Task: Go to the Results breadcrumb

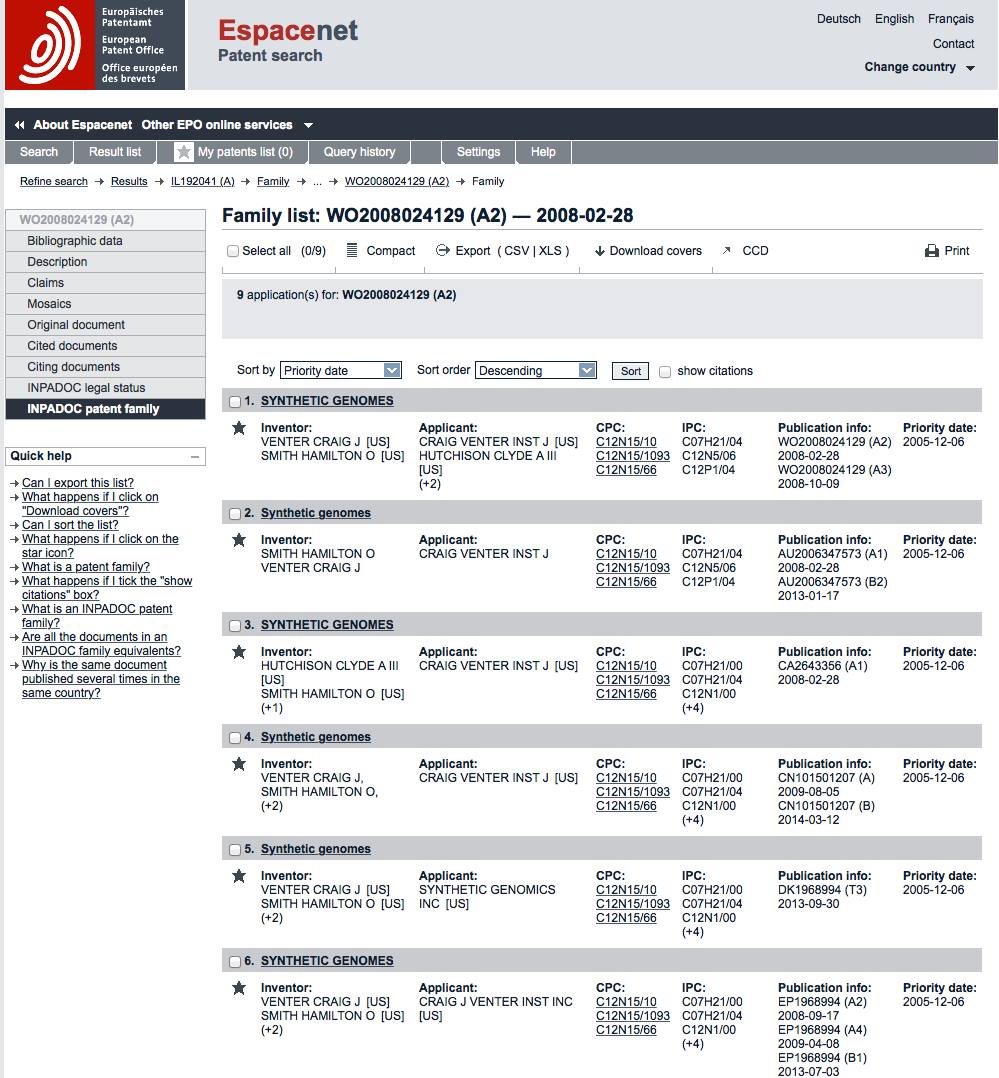Action: tap(129, 182)
